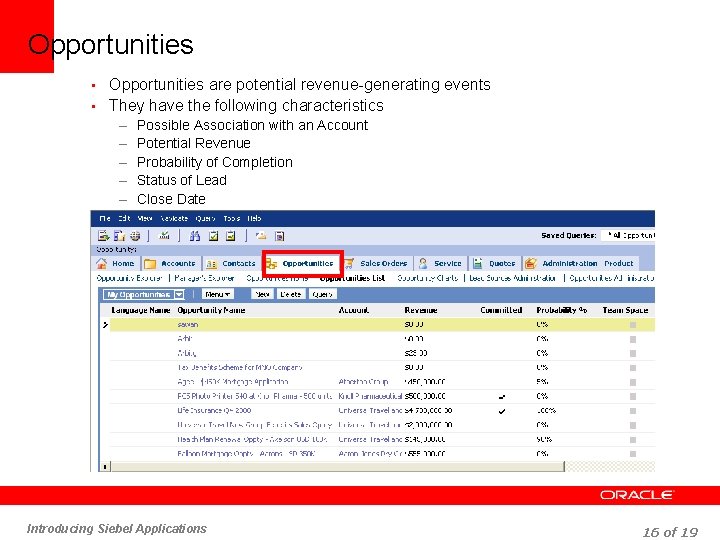Click the Knoll Pharmaceutical account cell
The width and height of the screenshot is (720, 540).
tap(370, 396)
